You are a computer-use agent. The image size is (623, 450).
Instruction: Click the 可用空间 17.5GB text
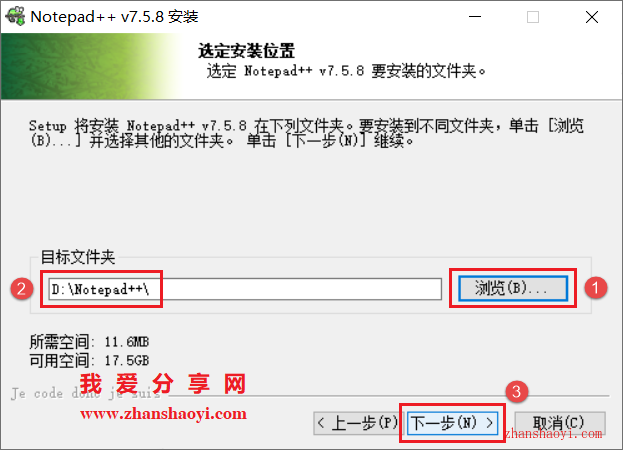click(x=89, y=361)
